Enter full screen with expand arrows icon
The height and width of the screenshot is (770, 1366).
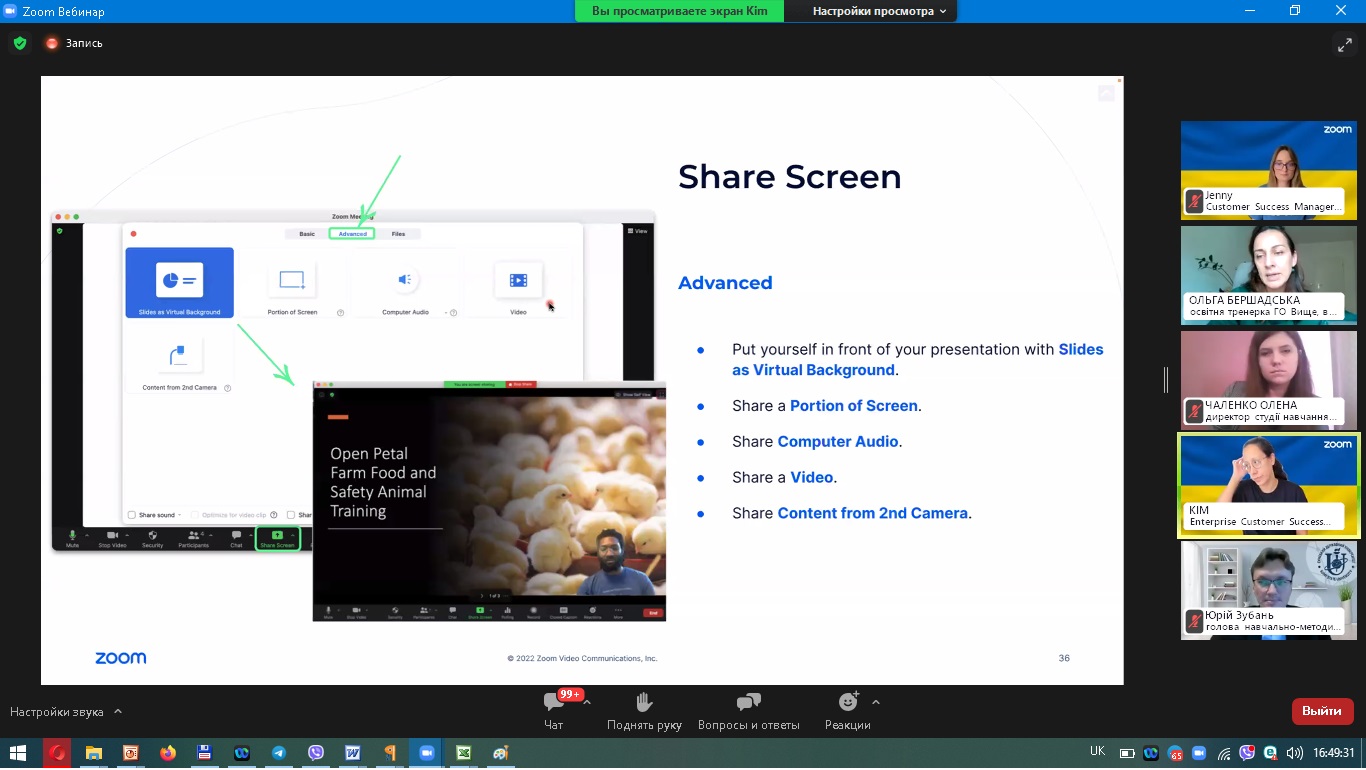click(1344, 44)
